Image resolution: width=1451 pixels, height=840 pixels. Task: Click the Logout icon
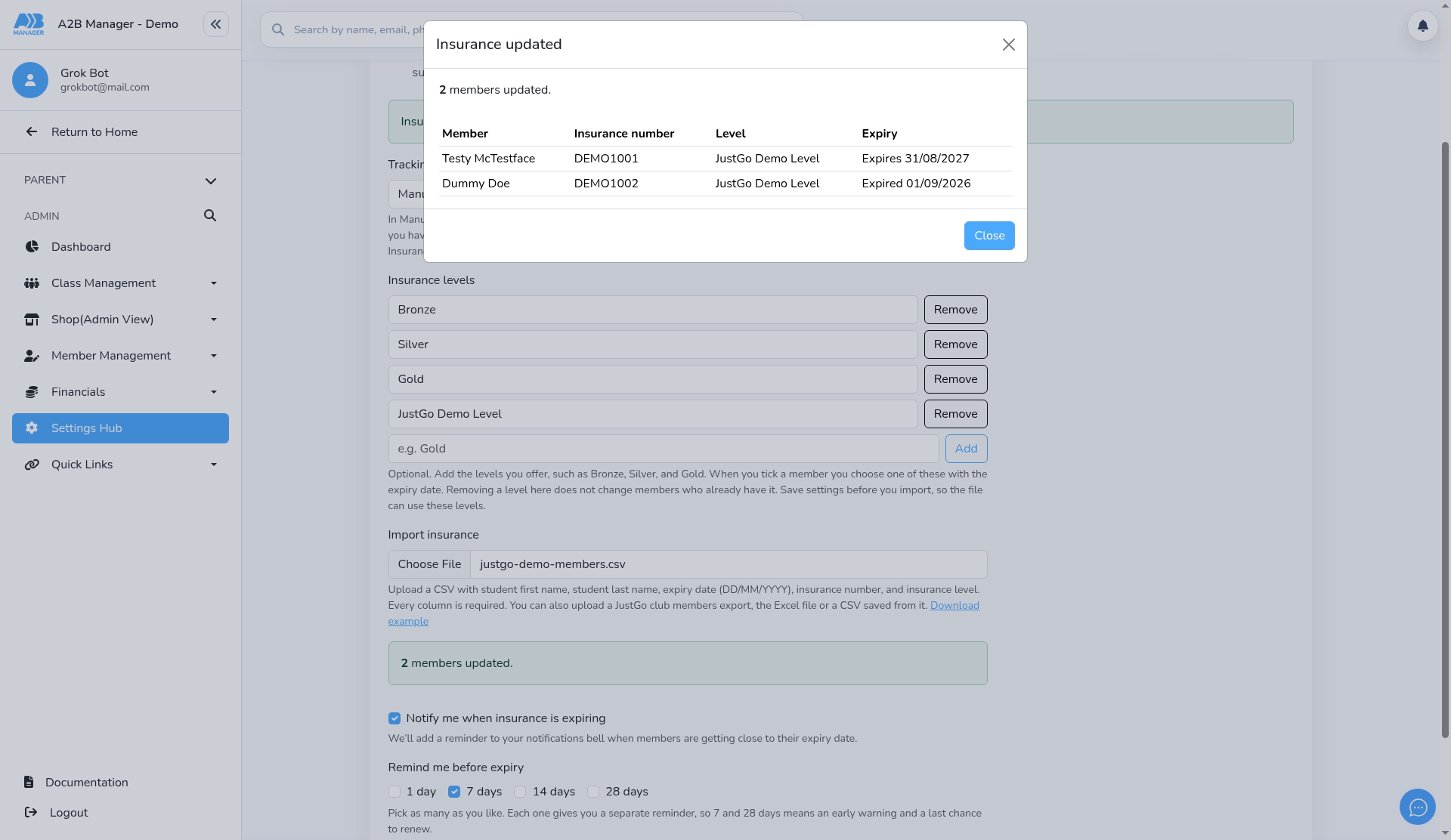[31, 813]
